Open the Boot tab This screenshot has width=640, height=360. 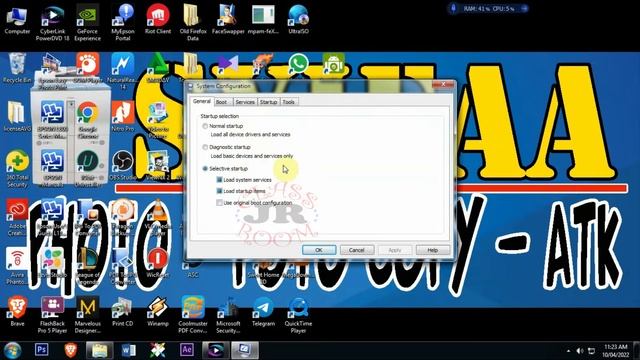(x=222, y=102)
